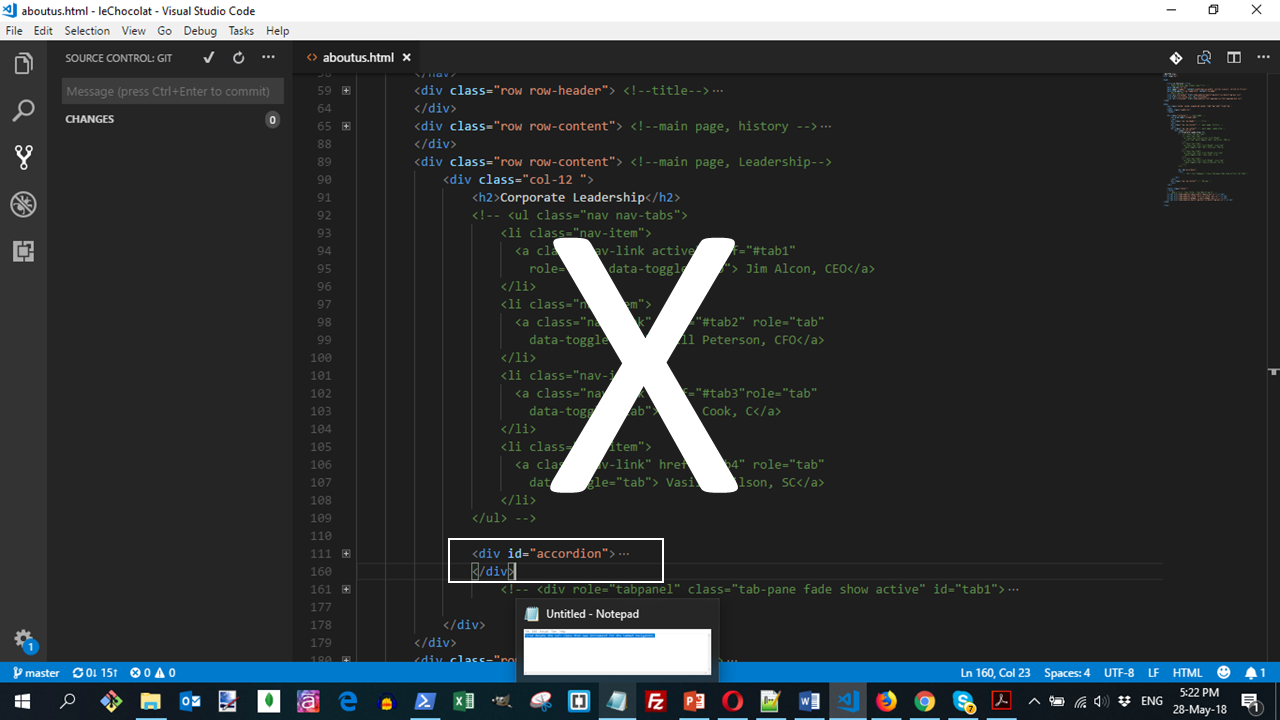Open FileZilla from taskbar
This screenshot has width=1280, height=720.
point(656,701)
